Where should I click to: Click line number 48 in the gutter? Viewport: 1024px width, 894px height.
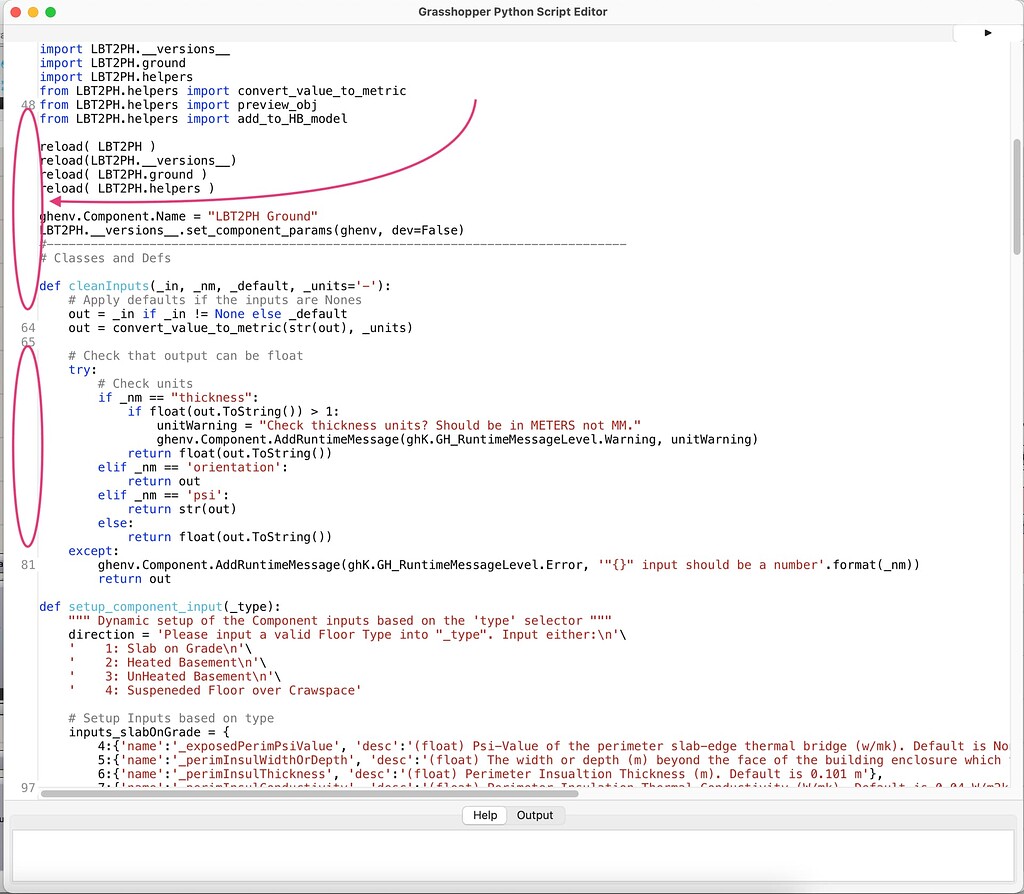tap(28, 104)
